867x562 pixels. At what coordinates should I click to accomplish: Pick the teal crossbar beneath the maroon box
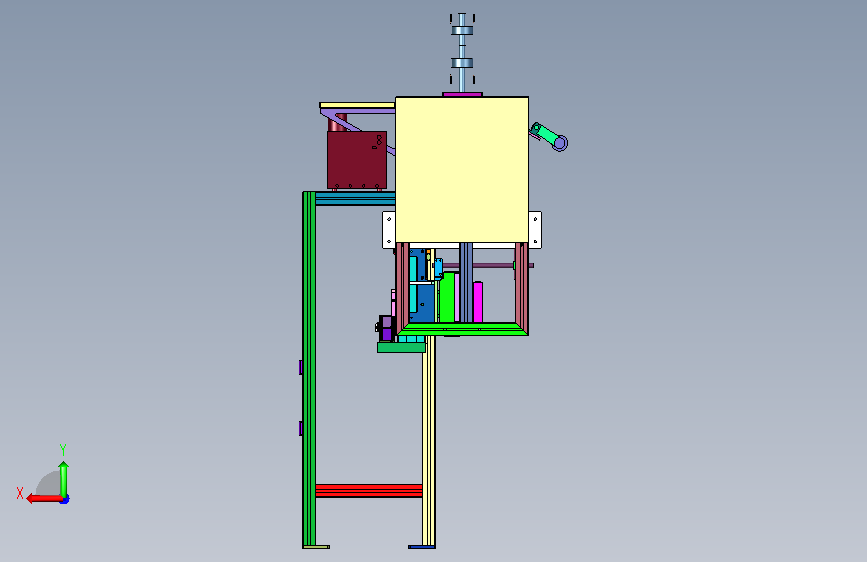click(x=356, y=199)
